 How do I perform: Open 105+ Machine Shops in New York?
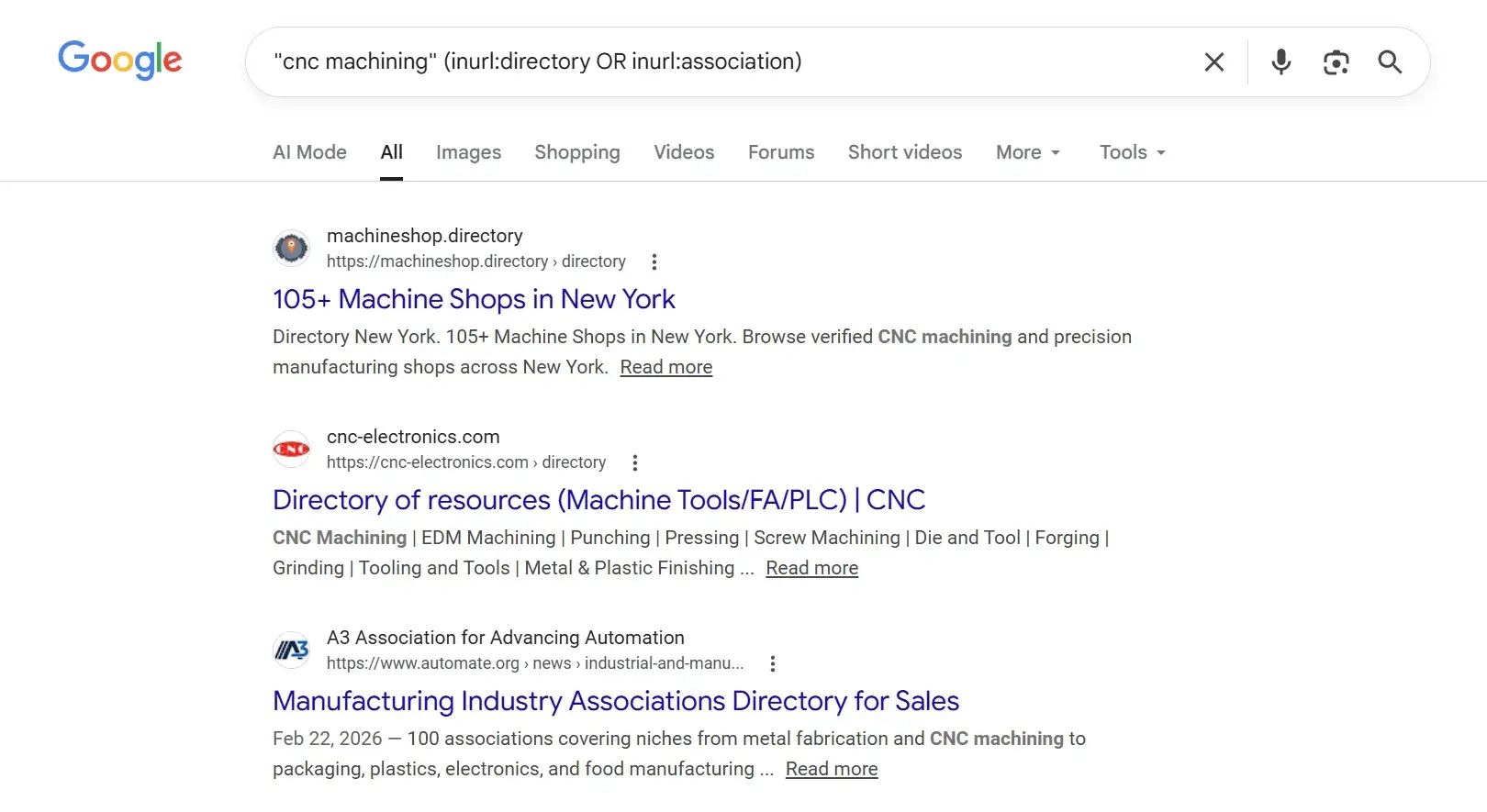[474, 299]
